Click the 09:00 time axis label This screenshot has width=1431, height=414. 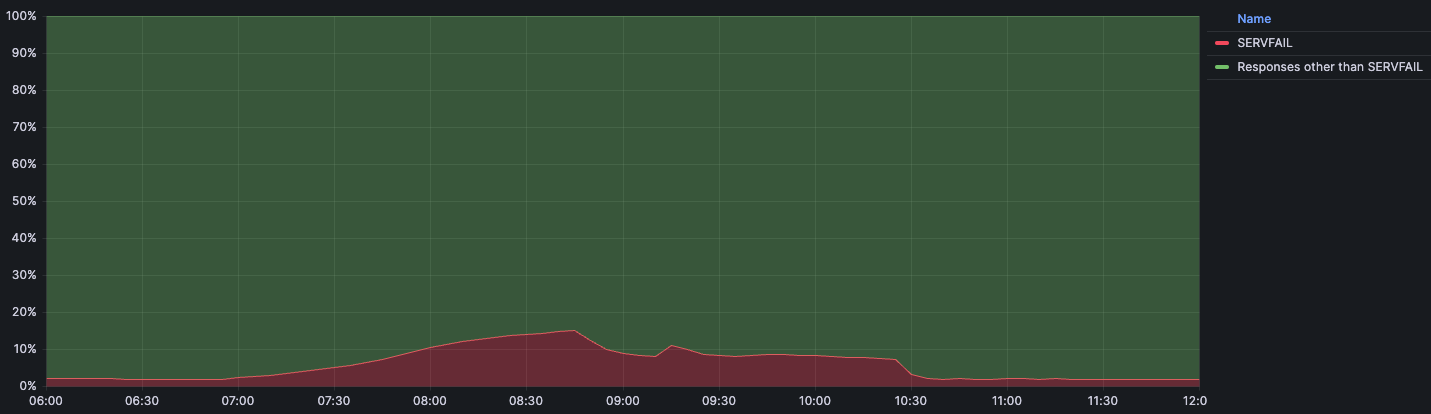tap(623, 401)
